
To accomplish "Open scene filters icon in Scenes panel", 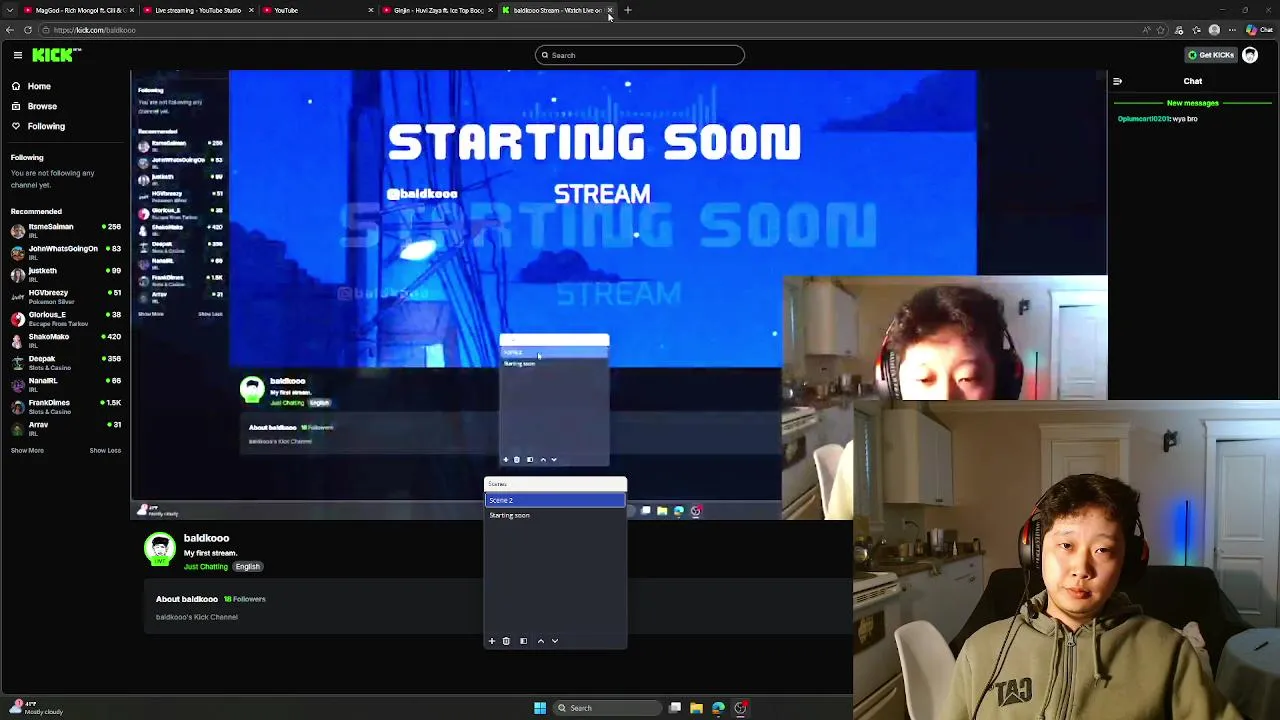I will (523, 641).
